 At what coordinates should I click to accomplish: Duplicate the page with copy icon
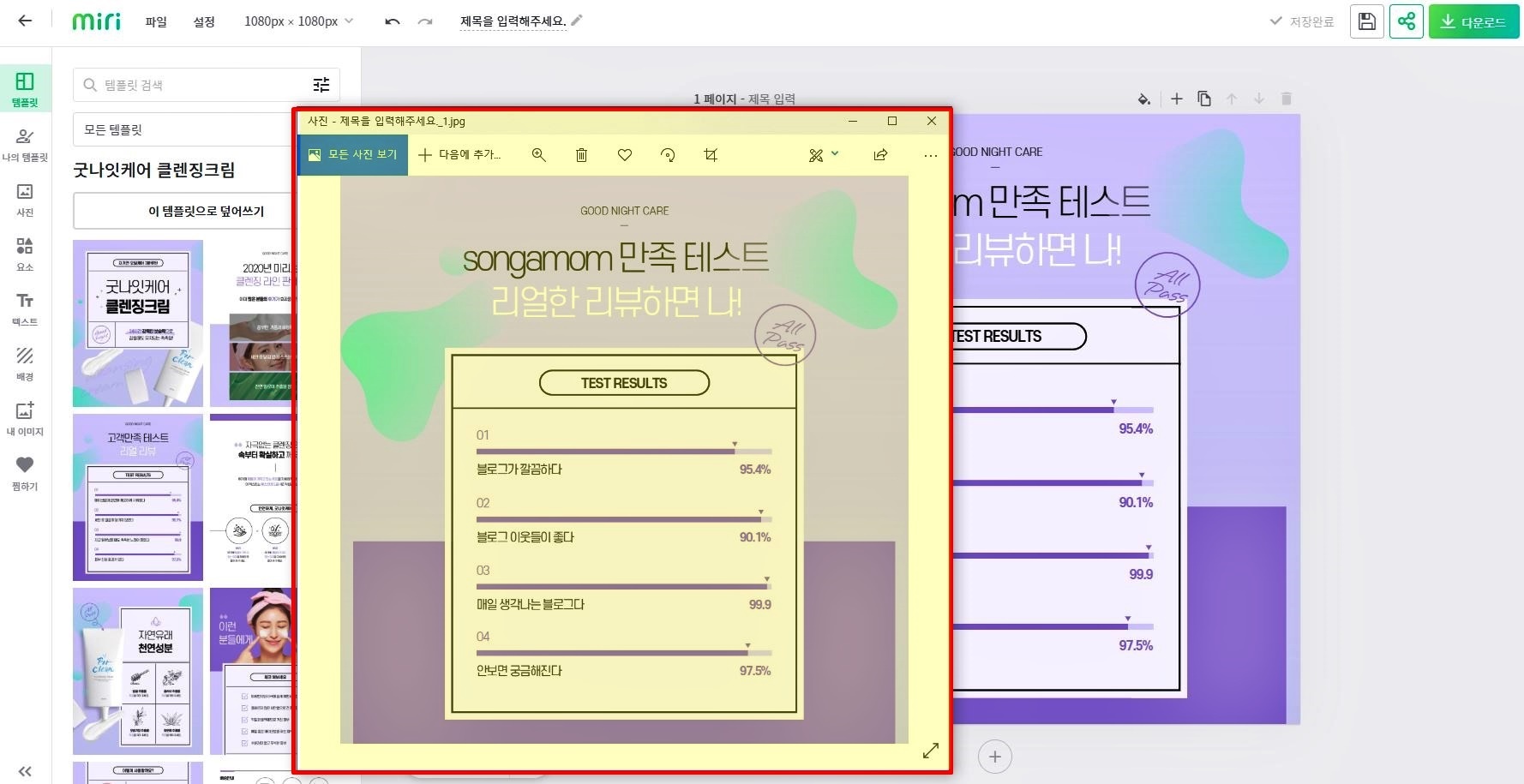1204,99
